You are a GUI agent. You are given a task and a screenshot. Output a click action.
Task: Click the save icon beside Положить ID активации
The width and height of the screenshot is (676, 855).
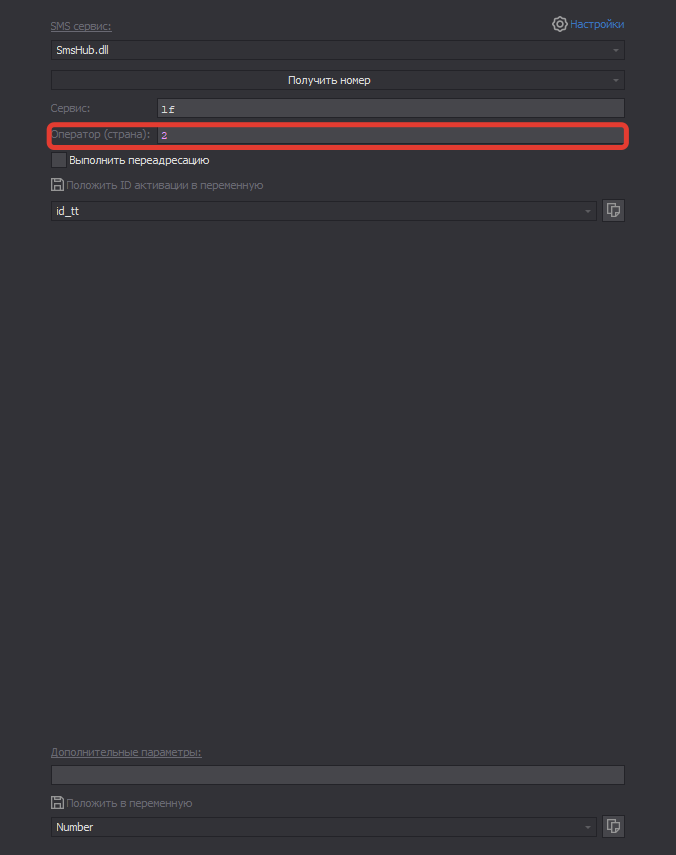coord(57,185)
